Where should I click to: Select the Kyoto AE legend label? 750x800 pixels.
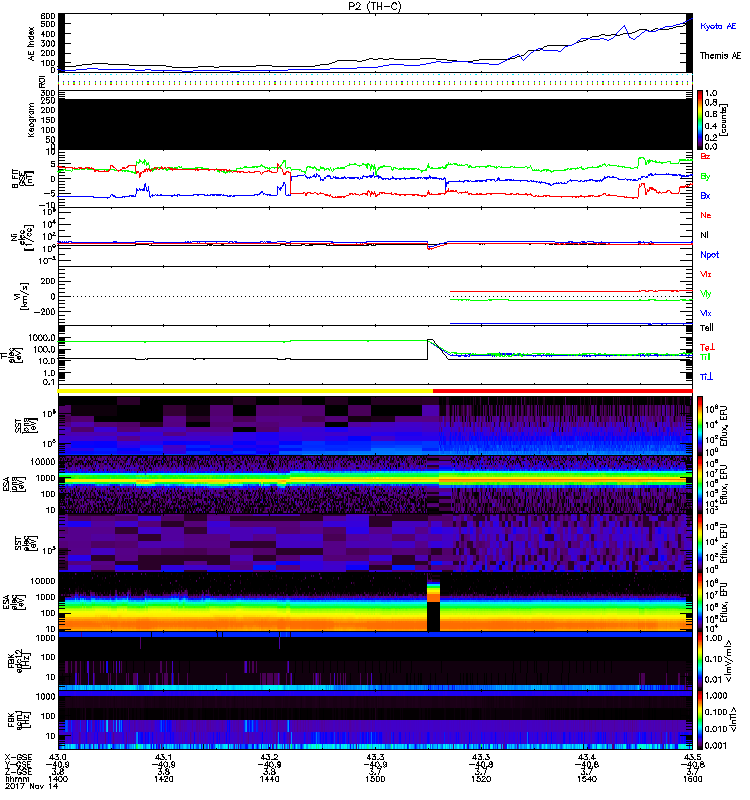coord(718,26)
